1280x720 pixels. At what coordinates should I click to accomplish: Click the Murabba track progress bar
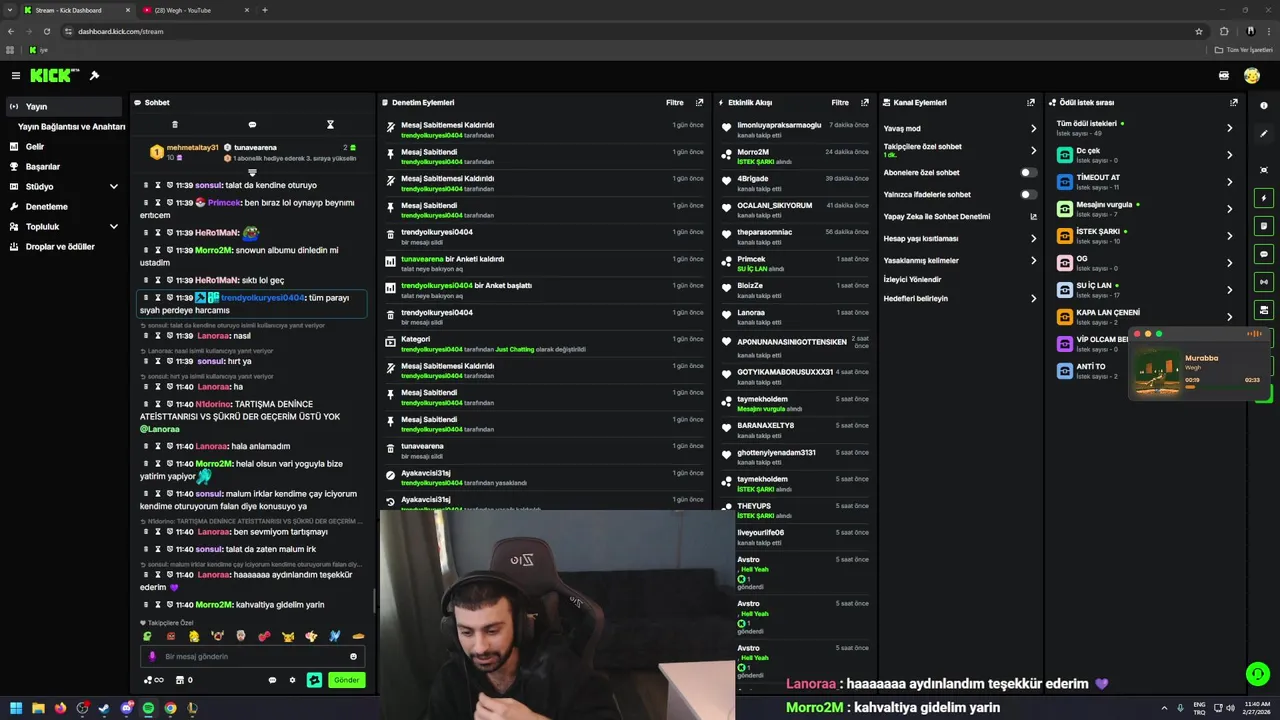tap(1221, 387)
